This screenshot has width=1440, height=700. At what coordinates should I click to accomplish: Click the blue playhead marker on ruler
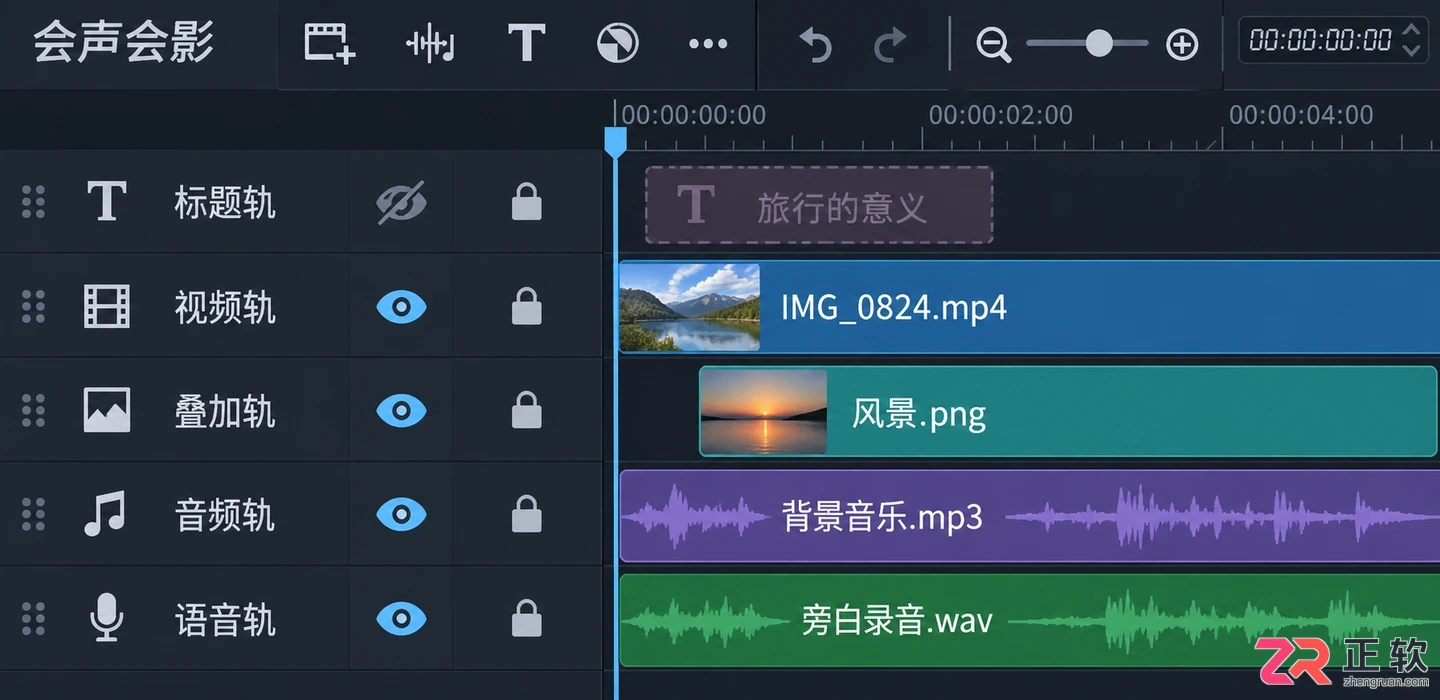click(x=615, y=141)
